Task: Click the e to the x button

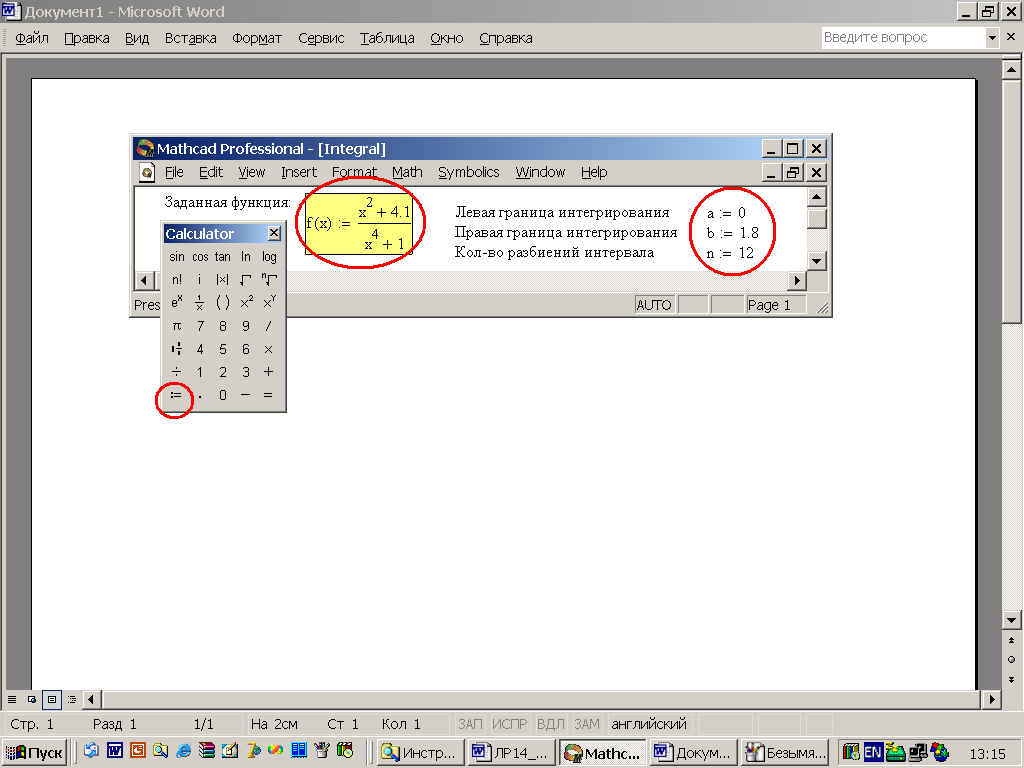Action: click(177, 302)
